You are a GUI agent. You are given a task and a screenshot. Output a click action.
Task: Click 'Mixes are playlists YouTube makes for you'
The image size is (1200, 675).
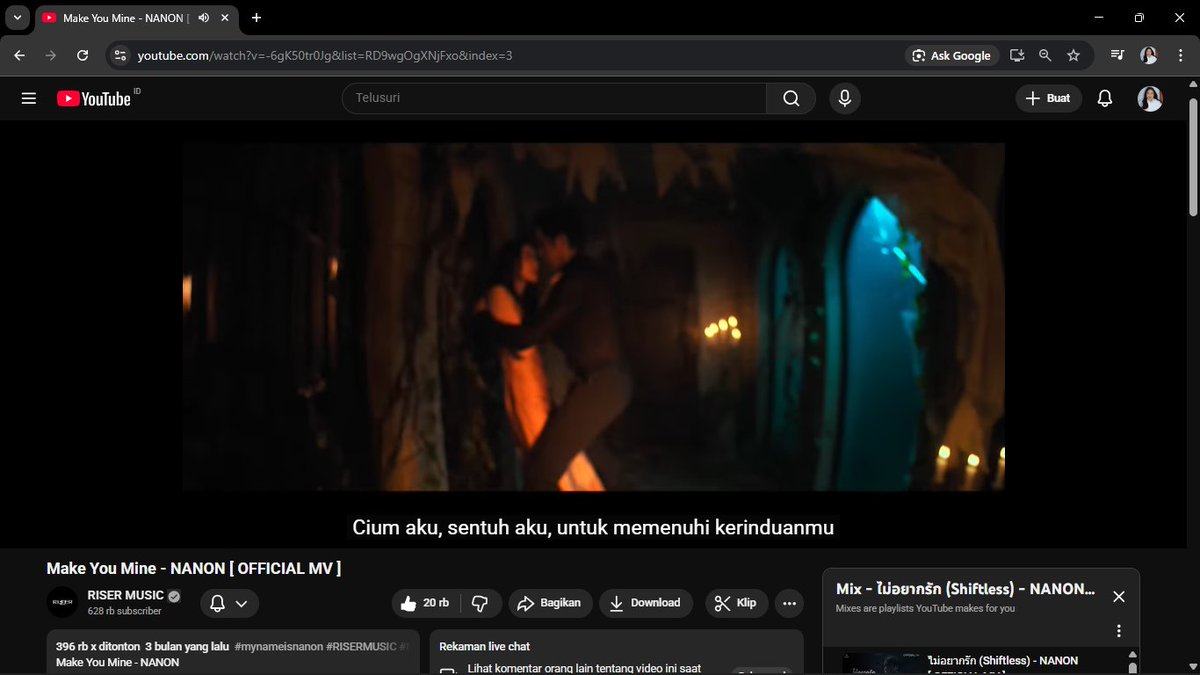[925, 608]
